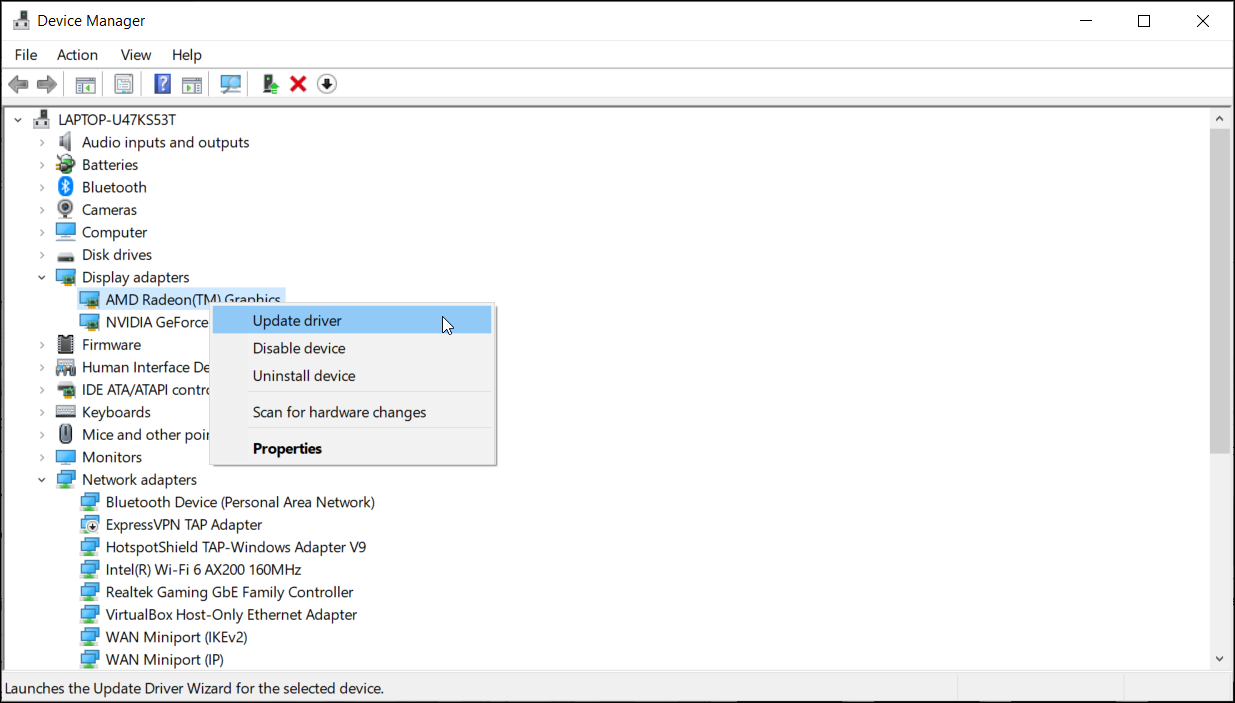Image resolution: width=1235 pixels, height=703 pixels.
Task: Click Scan for hardware changes context entry
Action: pyautogui.click(x=338, y=411)
